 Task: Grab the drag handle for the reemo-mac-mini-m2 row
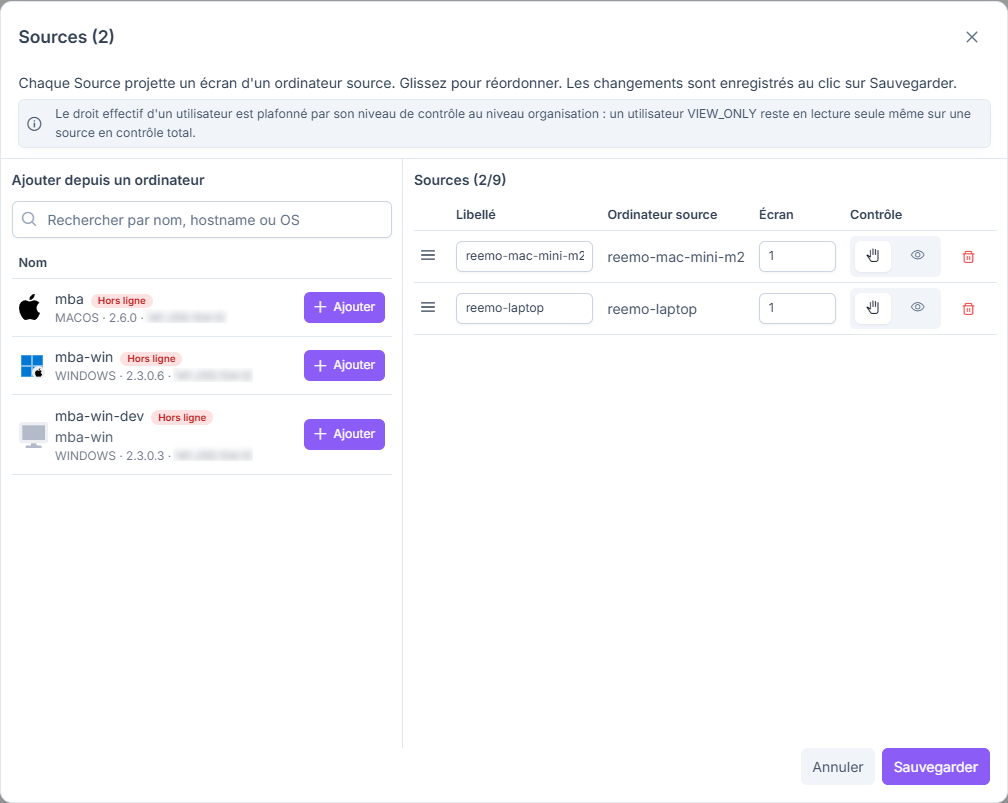[x=428, y=255]
